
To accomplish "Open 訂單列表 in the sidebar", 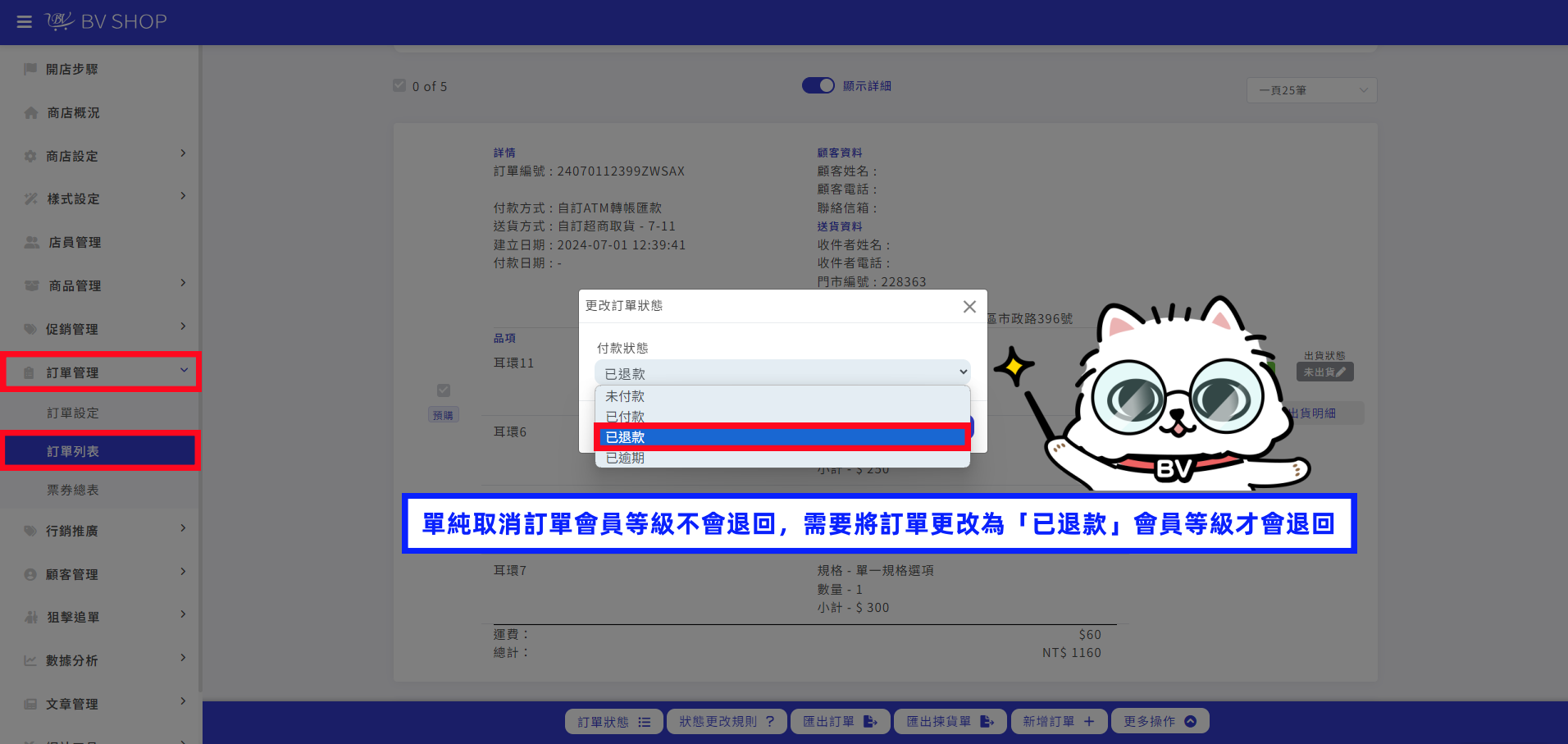I will pyautogui.click(x=99, y=451).
